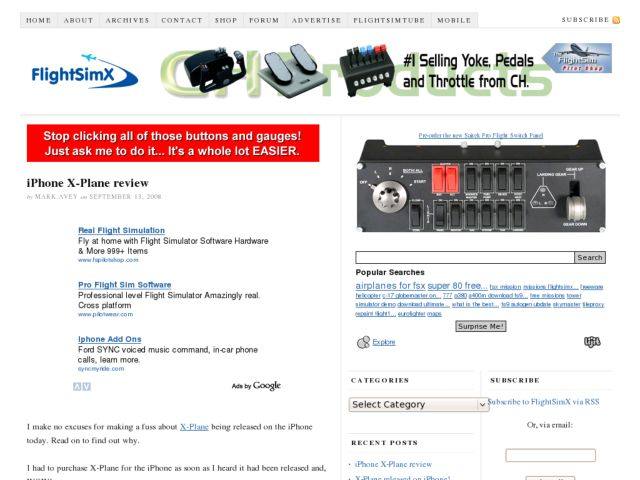Image resolution: width=640 pixels, height=480 pixels.
Task: Click the email subscription input field
Action: (x=550, y=455)
